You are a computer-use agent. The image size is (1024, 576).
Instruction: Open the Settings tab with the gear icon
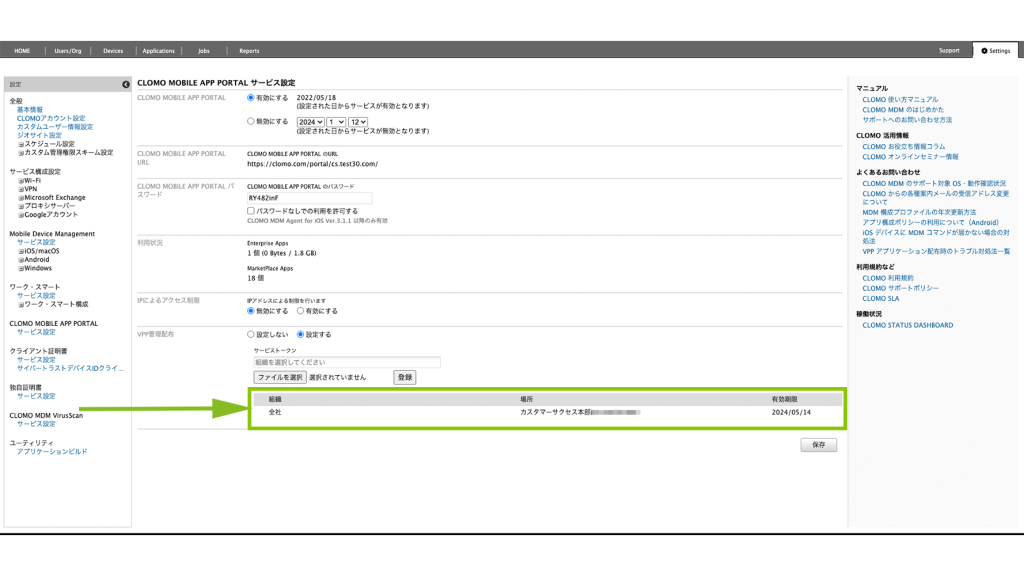point(995,50)
